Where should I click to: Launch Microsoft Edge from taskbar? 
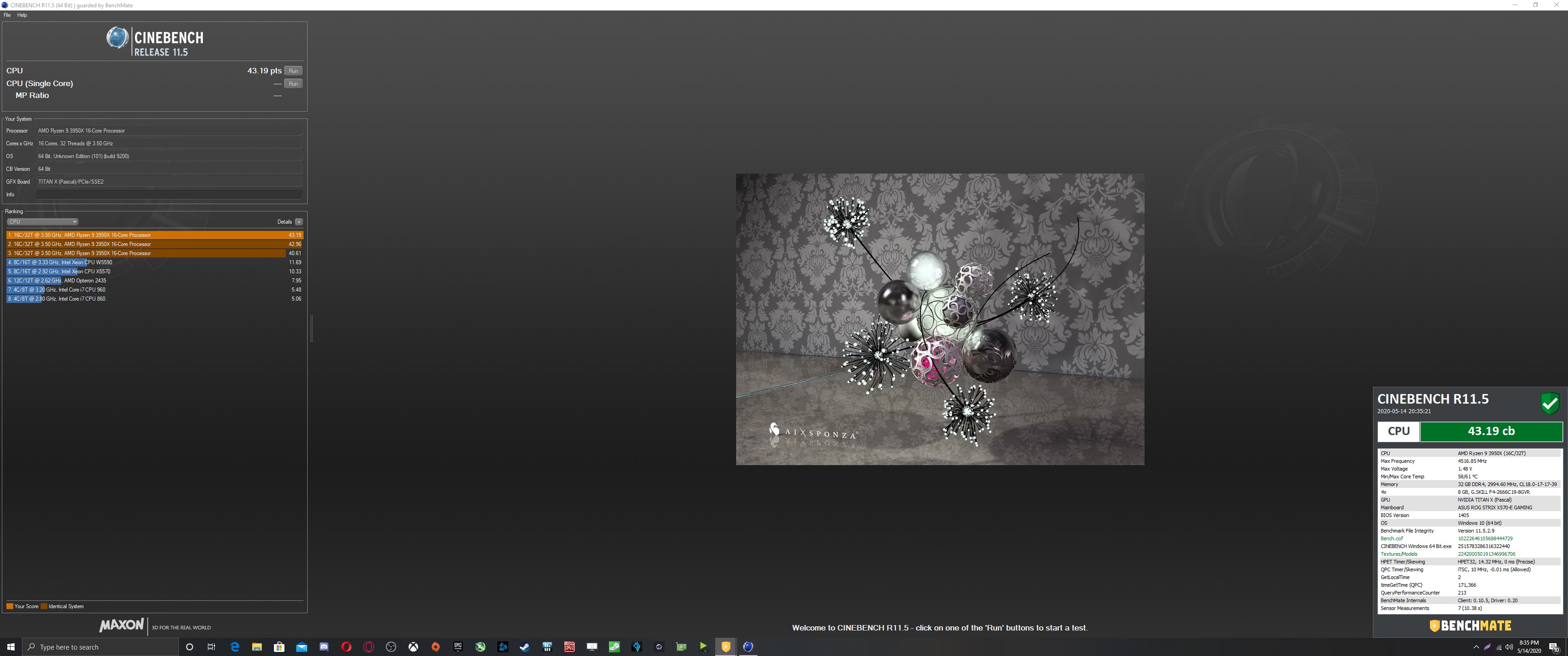[234, 647]
